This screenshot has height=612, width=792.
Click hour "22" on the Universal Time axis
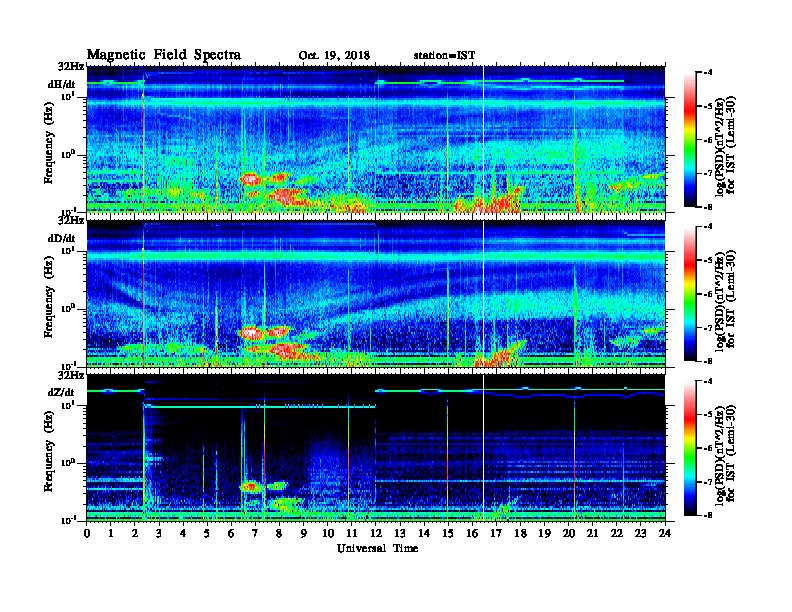coord(617,534)
